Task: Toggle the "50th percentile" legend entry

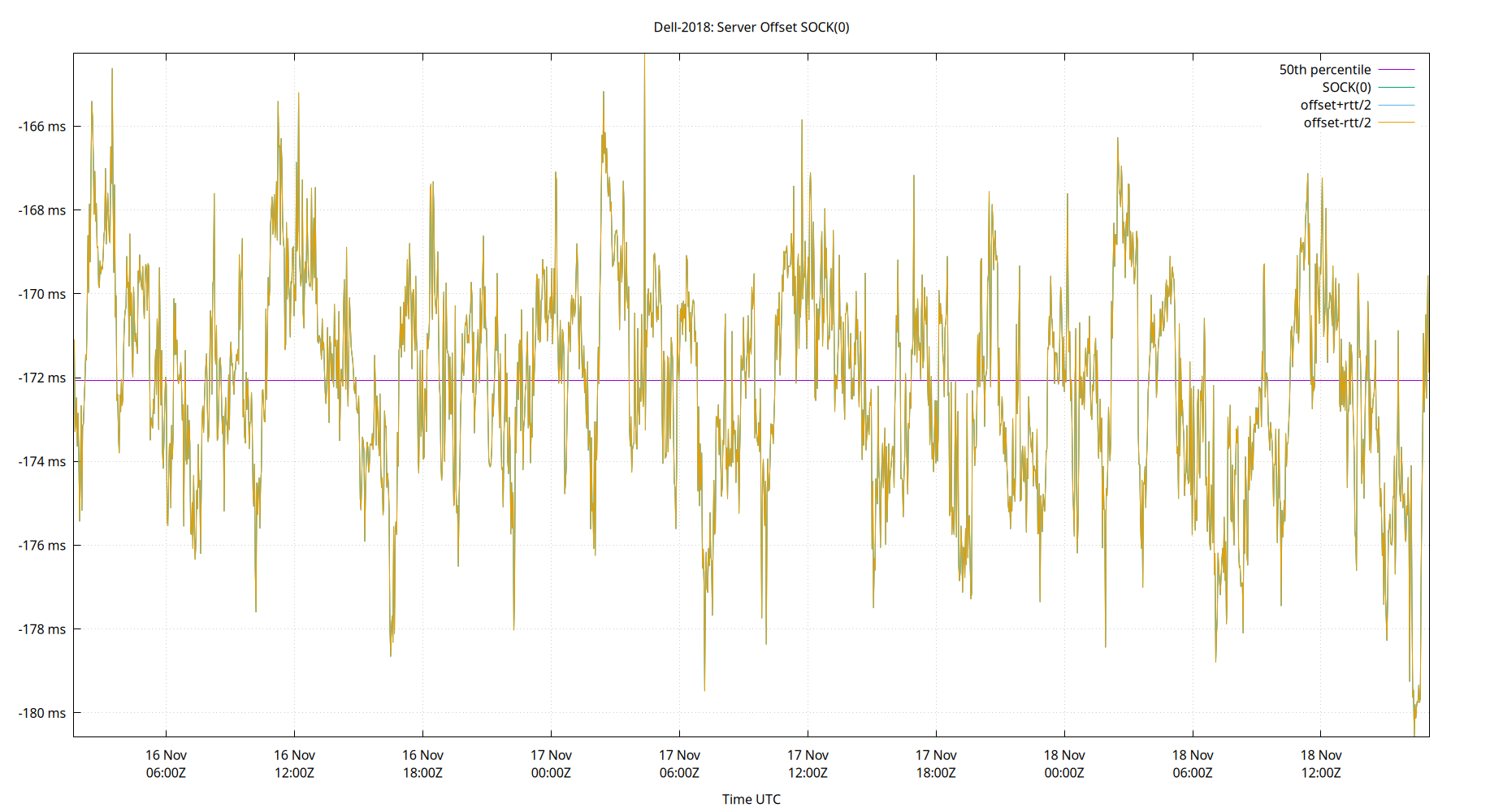Action: [x=1325, y=69]
